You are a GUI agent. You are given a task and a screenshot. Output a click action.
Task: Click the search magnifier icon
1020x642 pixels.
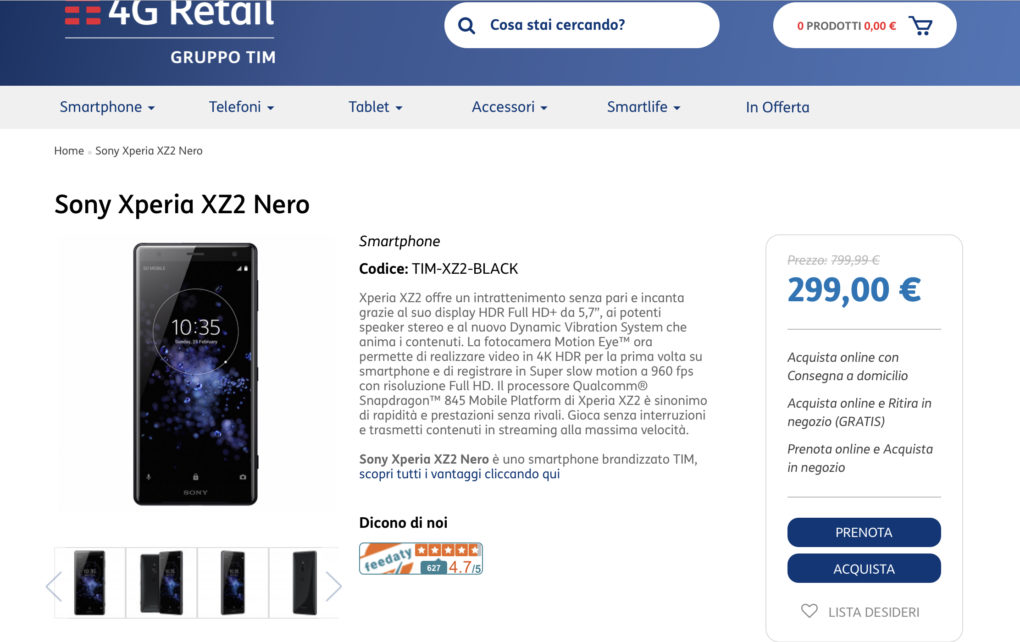466,25
